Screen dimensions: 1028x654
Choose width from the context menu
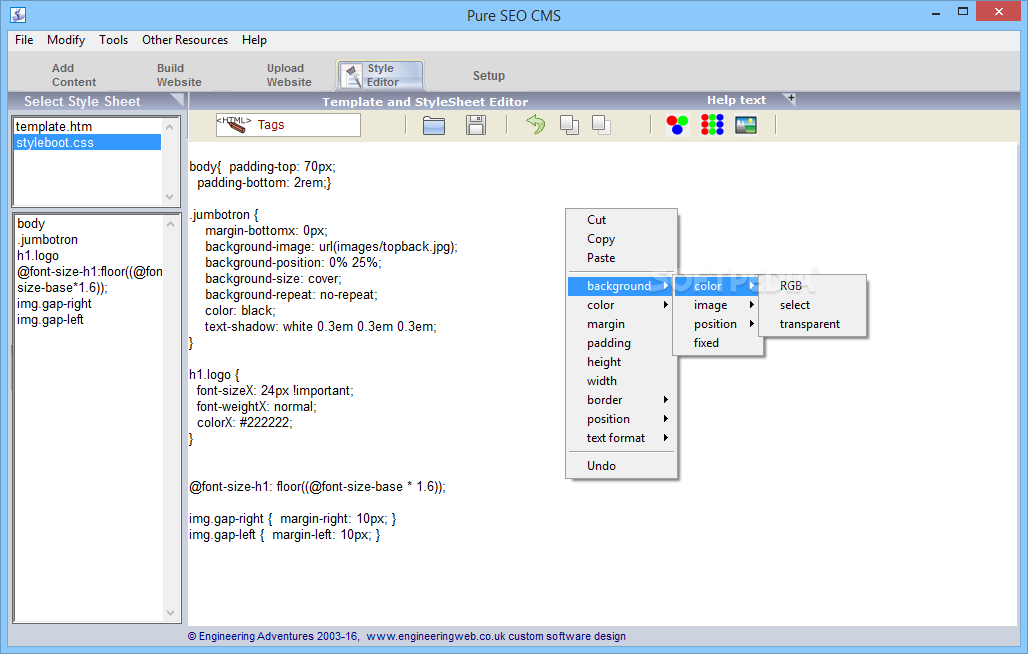pos(622,381)
